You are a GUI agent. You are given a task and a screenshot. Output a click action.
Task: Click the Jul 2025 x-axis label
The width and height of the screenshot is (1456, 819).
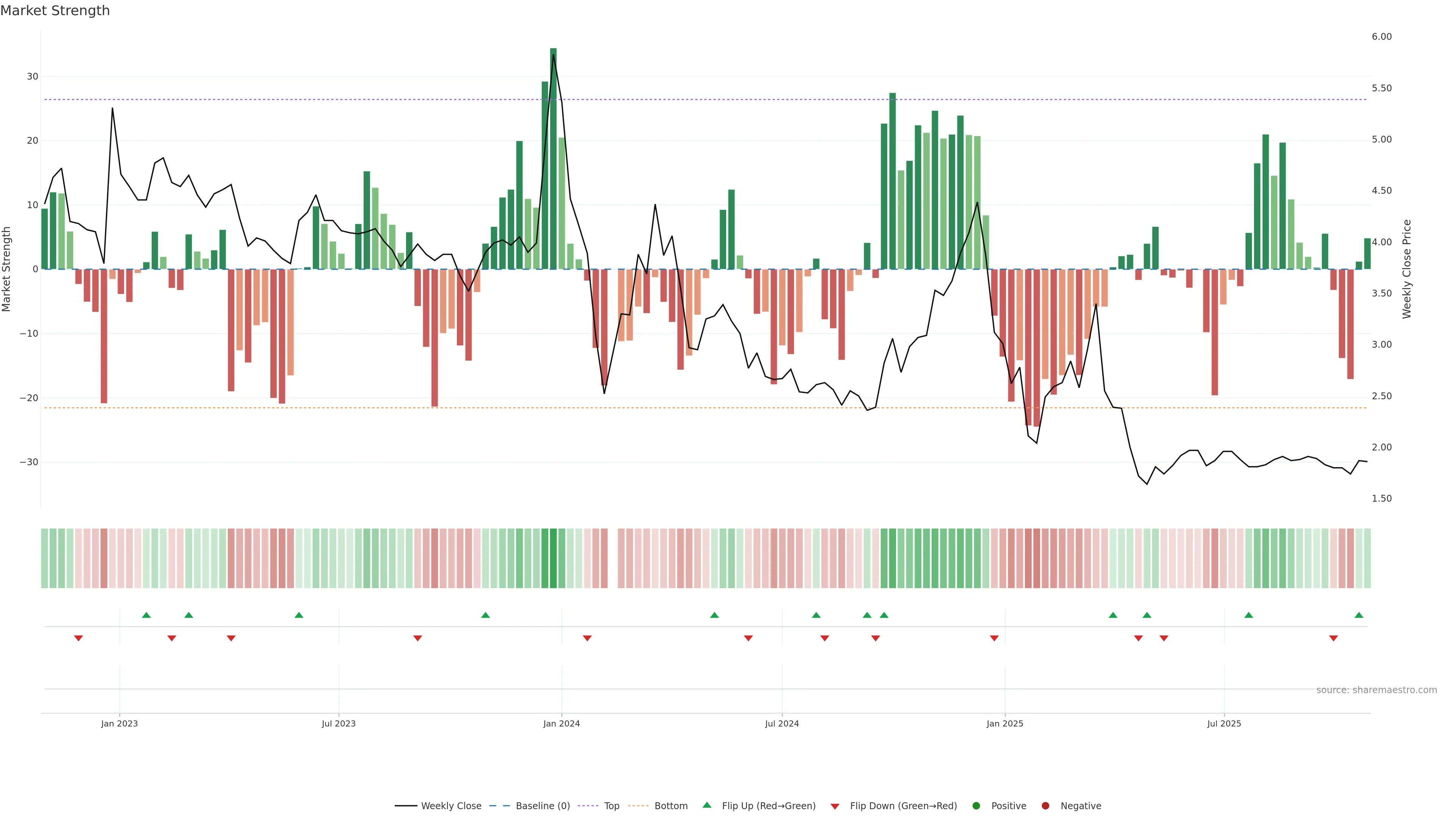[1224, 723]
